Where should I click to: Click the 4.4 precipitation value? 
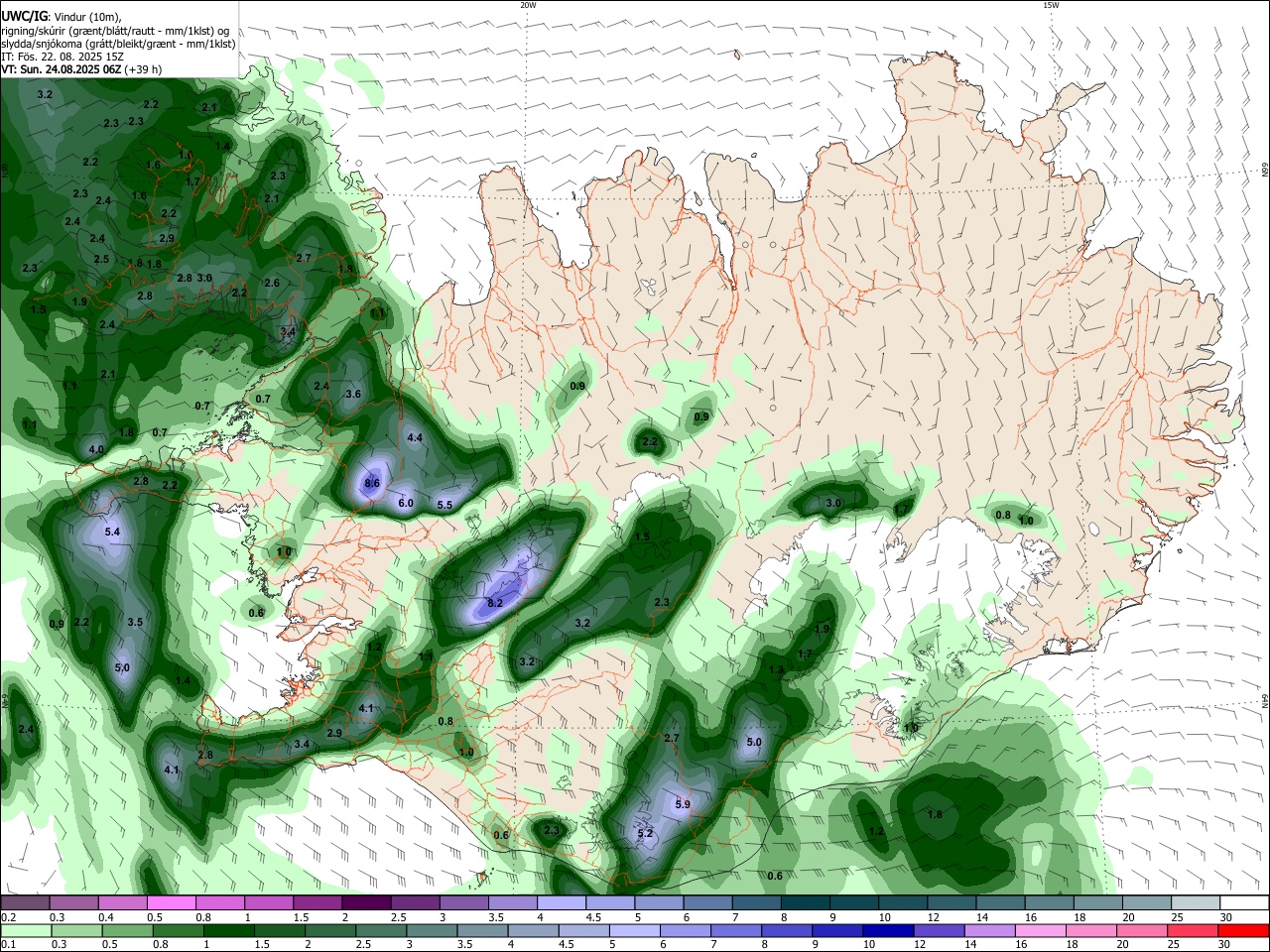415,437
